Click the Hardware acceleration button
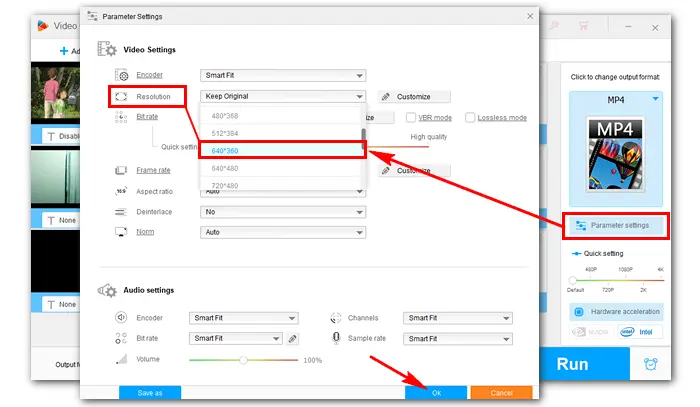This screenshot has width=700, height=407. point(616,311)
